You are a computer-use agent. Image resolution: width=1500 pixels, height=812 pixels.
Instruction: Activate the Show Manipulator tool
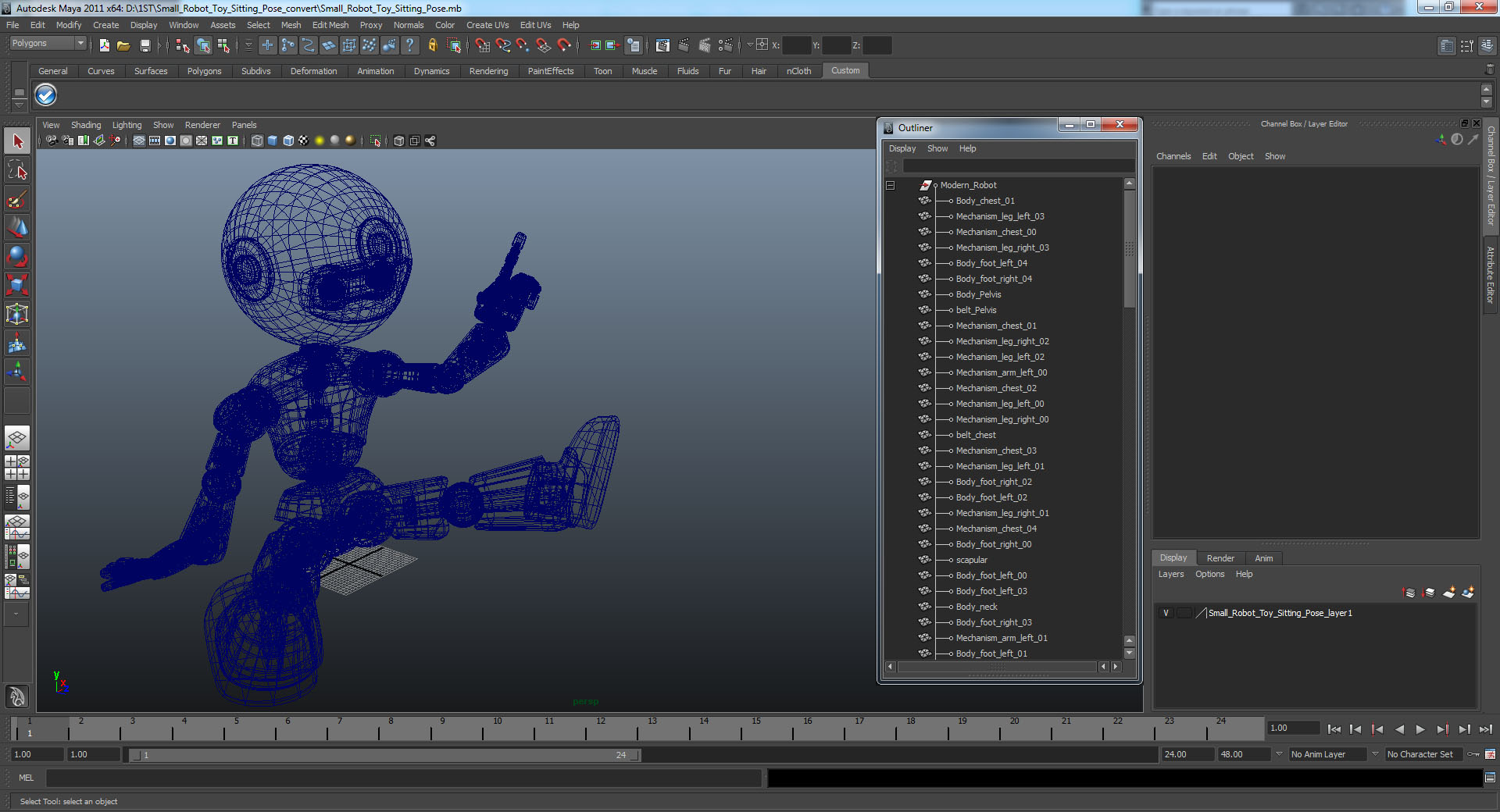[17, 372]
